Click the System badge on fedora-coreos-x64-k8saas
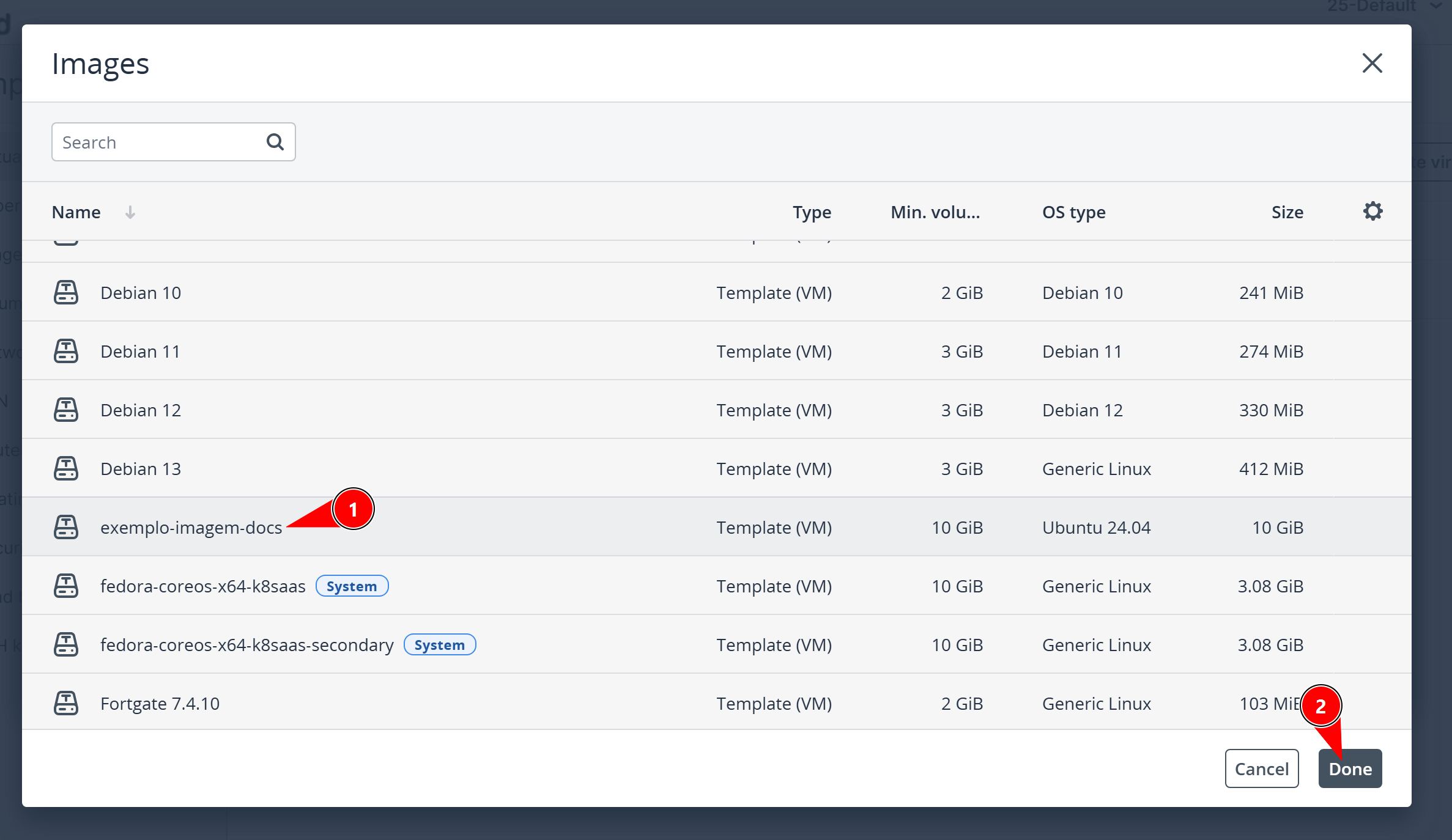 pyautogui.click(x=352, y=586)
